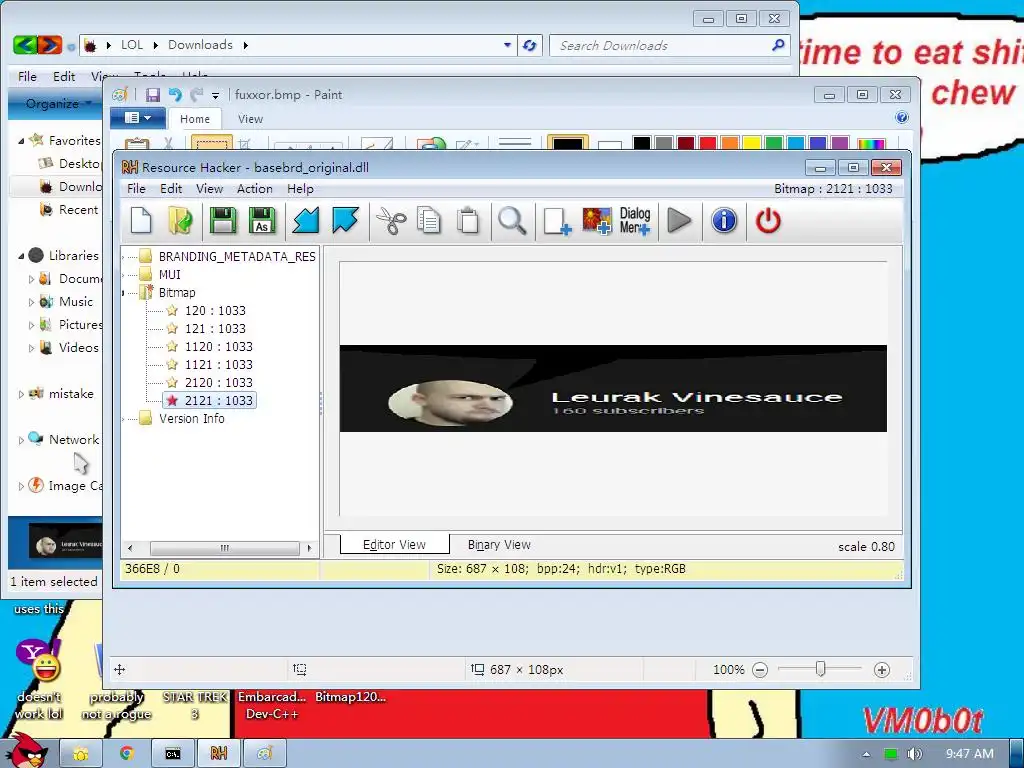Open Paint quick access toolbar dropdown
The width and height of the screenshot is (1024, 768).
pos(215,96)
